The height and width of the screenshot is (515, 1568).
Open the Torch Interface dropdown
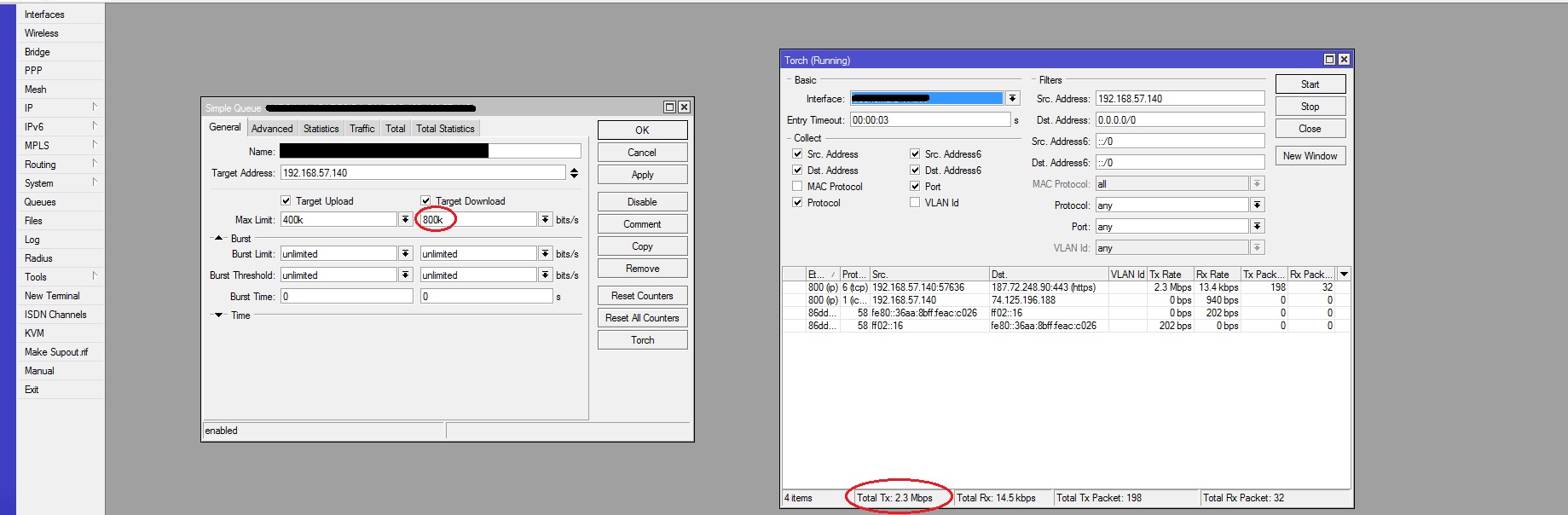1012,99
